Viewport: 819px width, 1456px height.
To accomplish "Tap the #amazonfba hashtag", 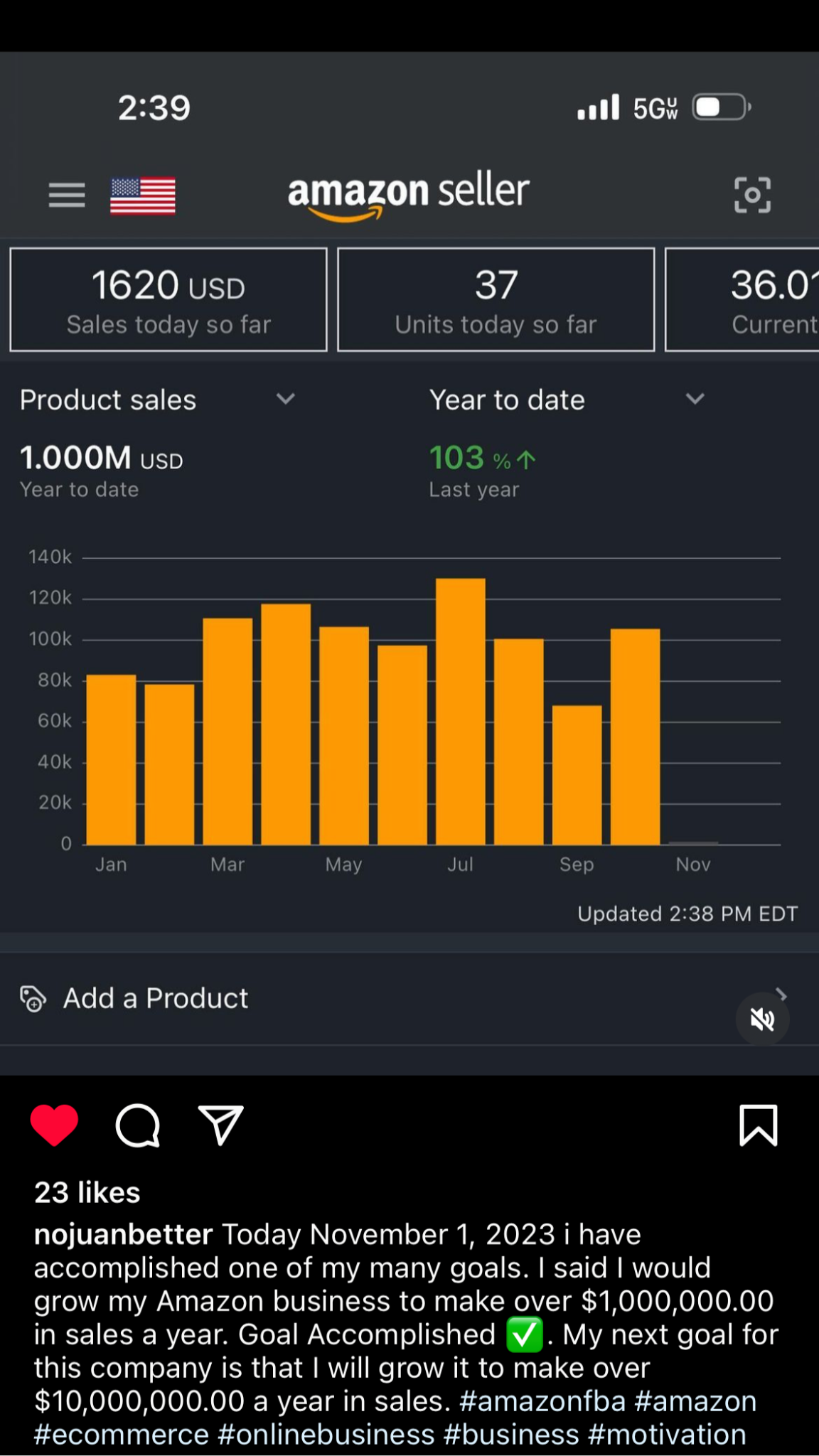I will [542, 1401].
